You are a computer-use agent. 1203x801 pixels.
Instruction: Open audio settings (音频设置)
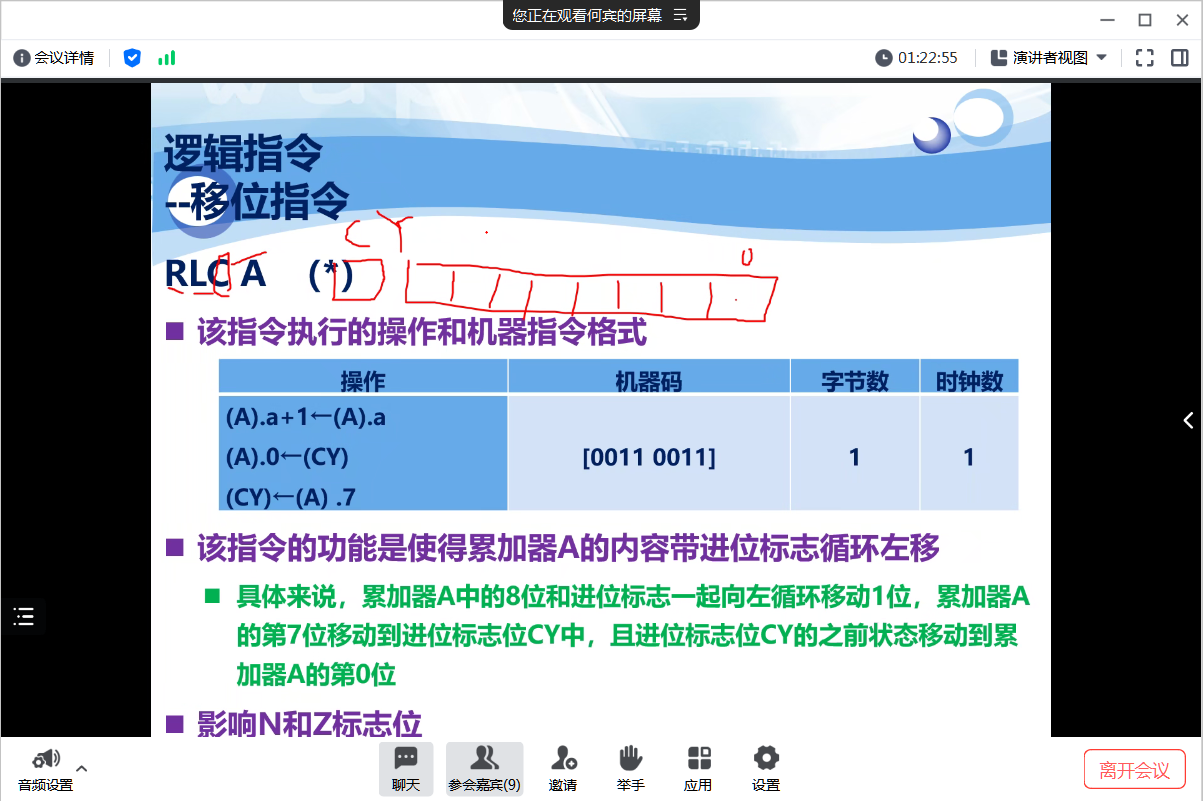click(45, 770)
